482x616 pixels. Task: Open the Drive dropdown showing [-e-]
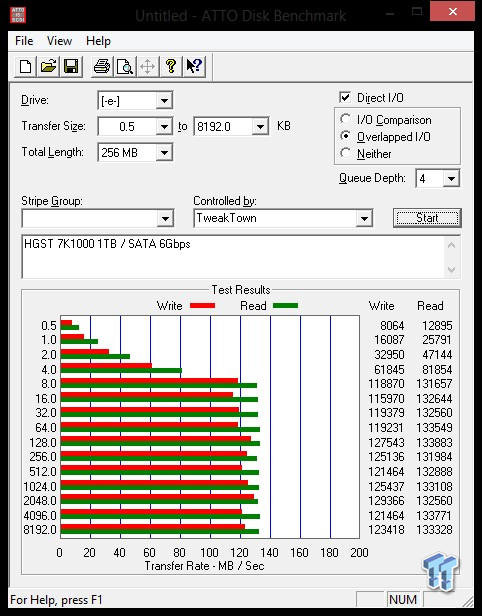(x=164, y=101)
